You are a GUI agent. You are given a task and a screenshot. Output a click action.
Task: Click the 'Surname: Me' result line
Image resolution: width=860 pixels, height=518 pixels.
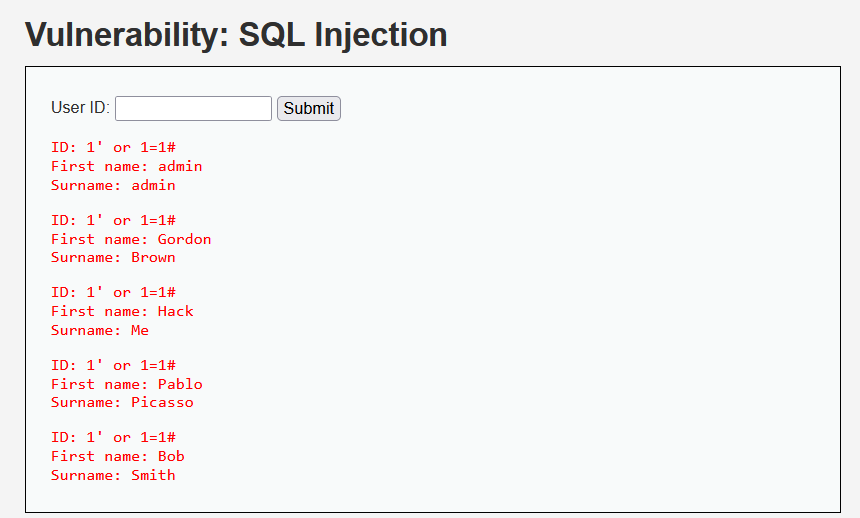[x=100, y=330]
